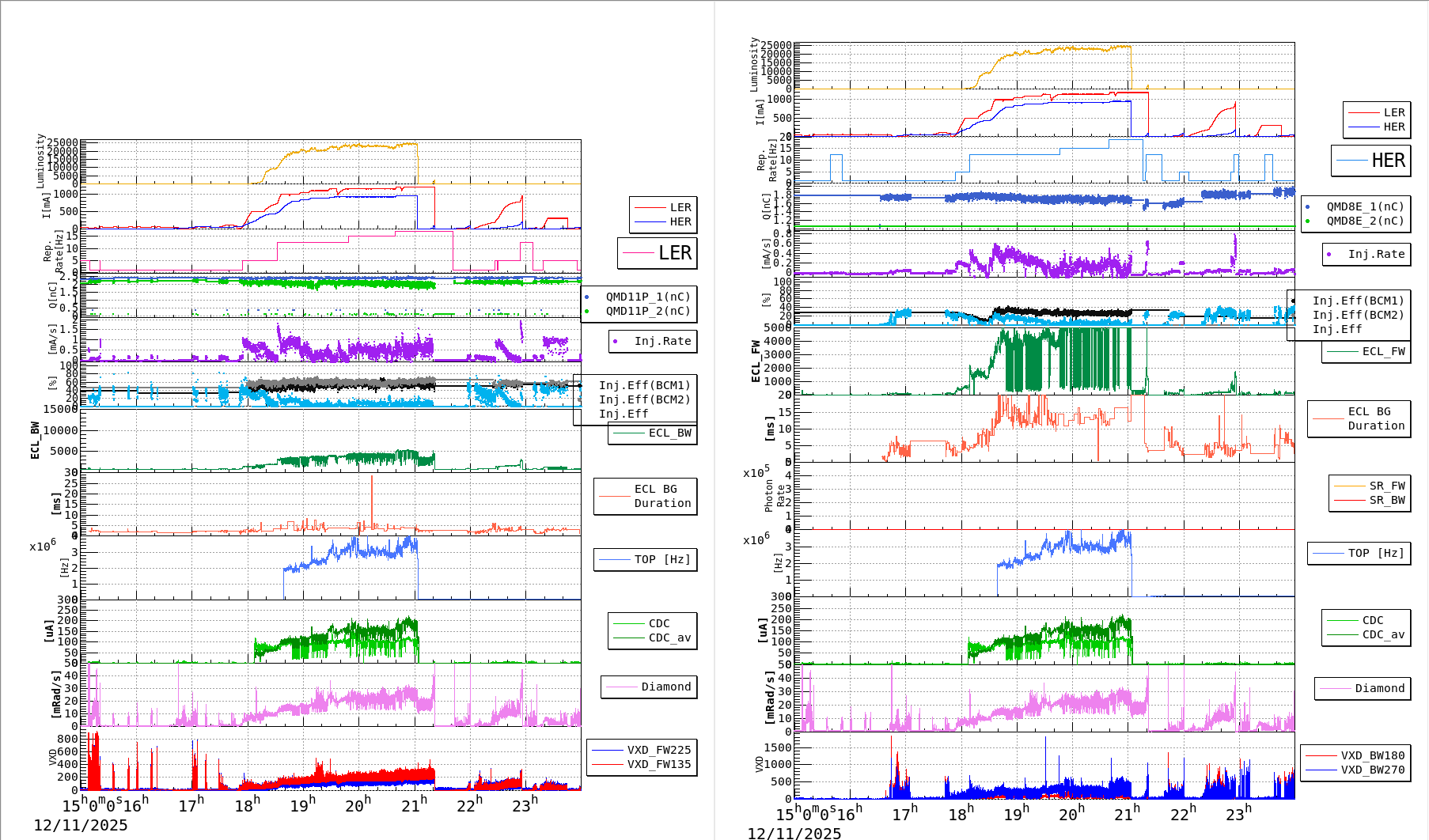Click the left panel's ECL BG Duration legend
Viewport: 1429px width, 840px height.
click(x=646, y=496)
